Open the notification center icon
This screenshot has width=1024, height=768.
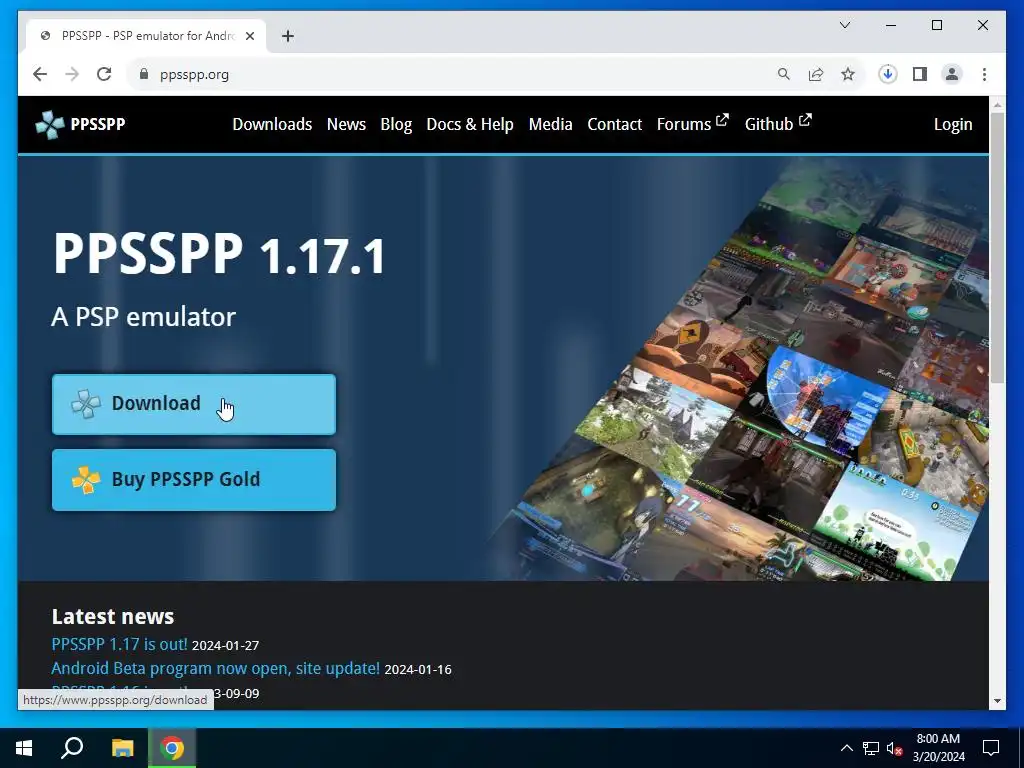(991, 748)
